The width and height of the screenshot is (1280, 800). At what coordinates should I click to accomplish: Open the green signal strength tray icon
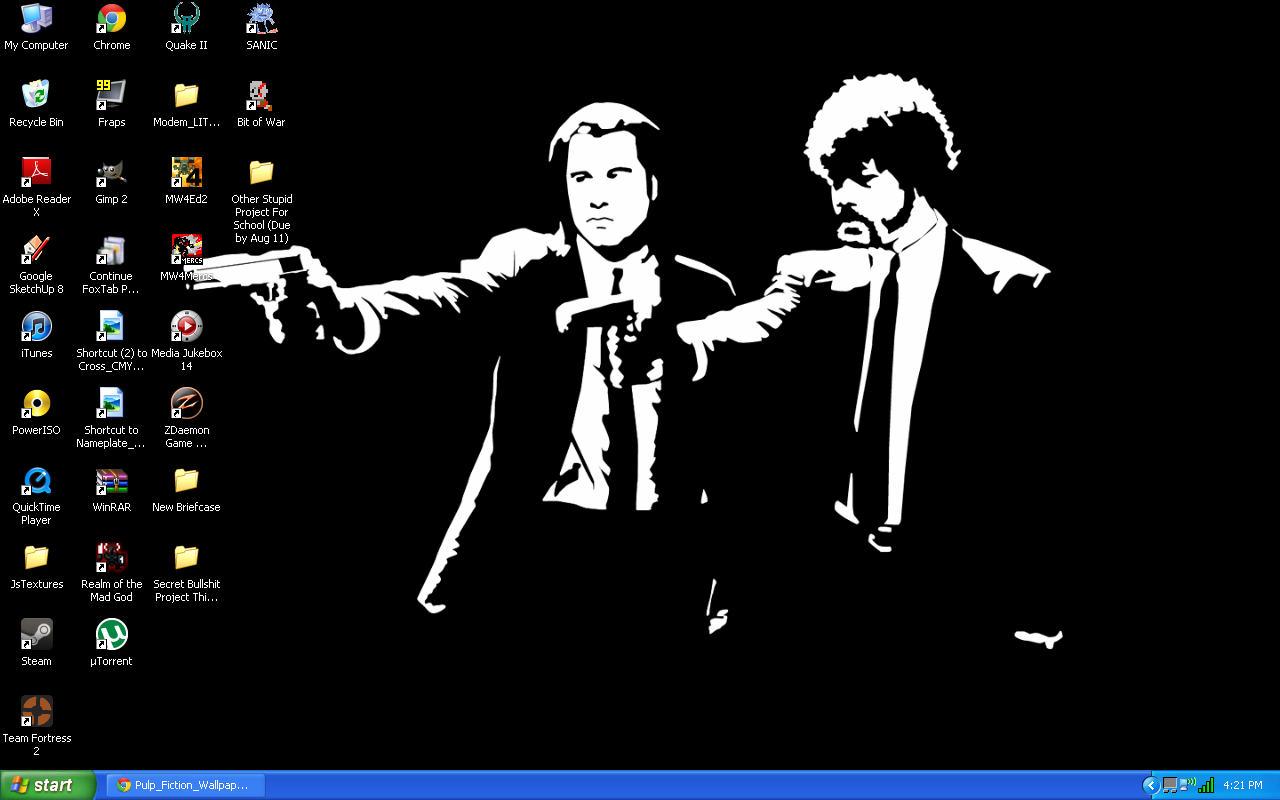click(1206, 785)
